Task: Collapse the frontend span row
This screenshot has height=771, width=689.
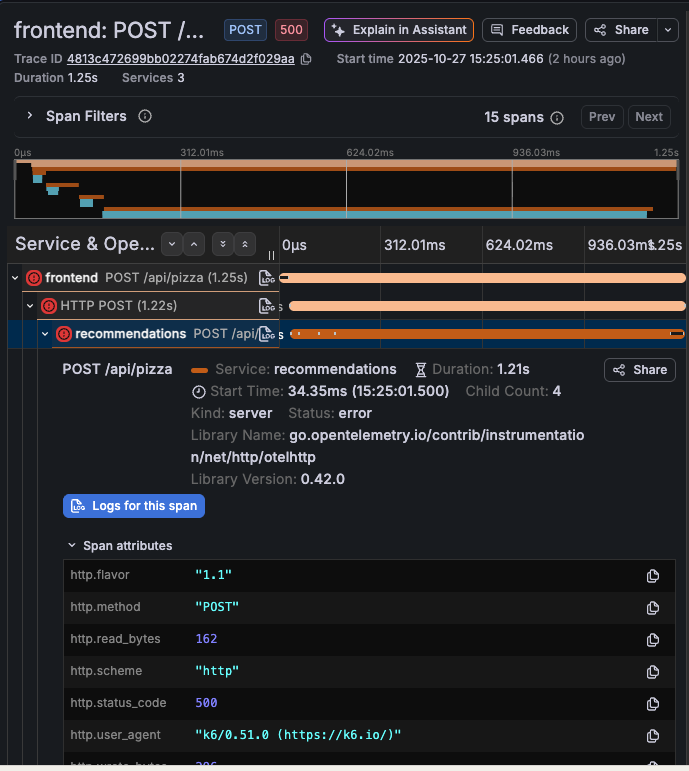Action: 15,278
